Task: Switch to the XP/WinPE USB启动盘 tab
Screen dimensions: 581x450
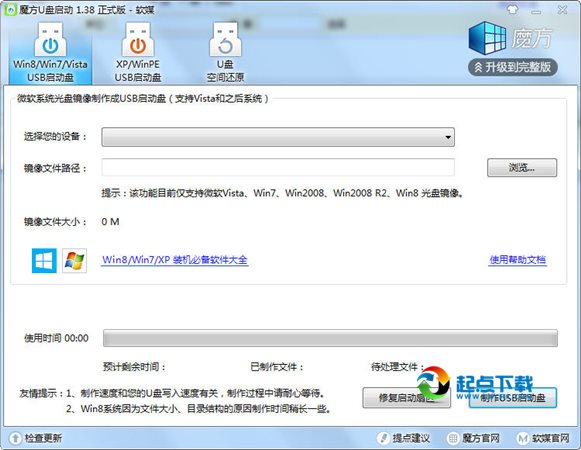Action: (x=138, y=53)
